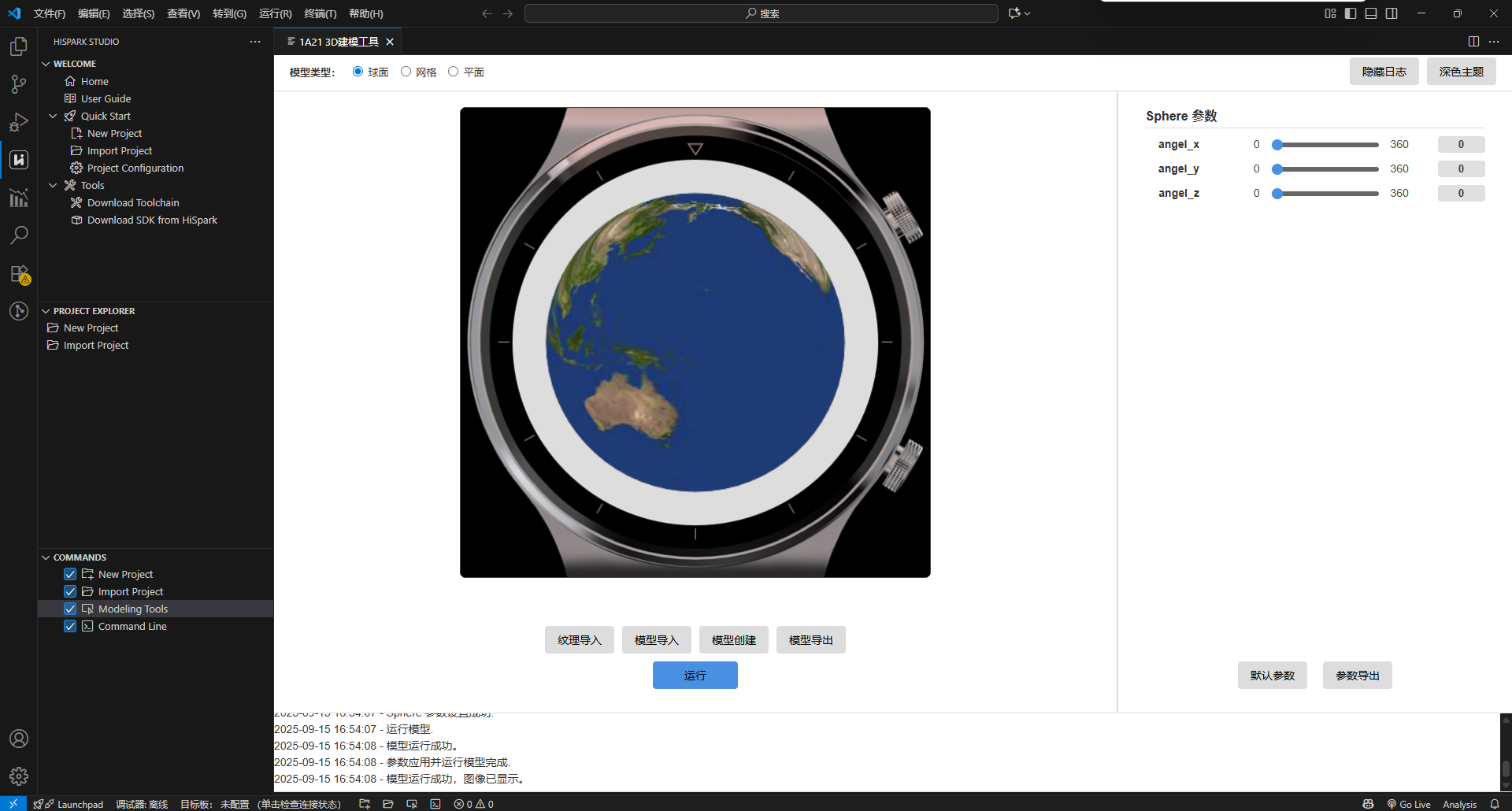Click the angel_y slider track
Viewport: 1512px width, 811px height.
point(1327,169)
